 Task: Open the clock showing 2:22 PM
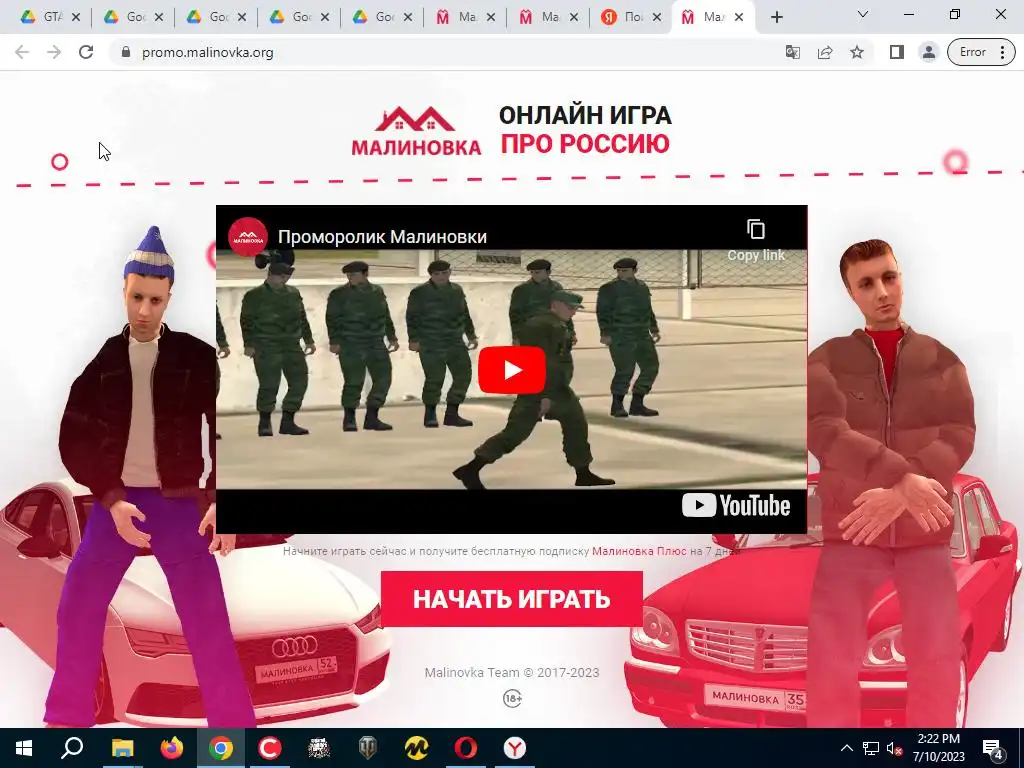point(938,748)
